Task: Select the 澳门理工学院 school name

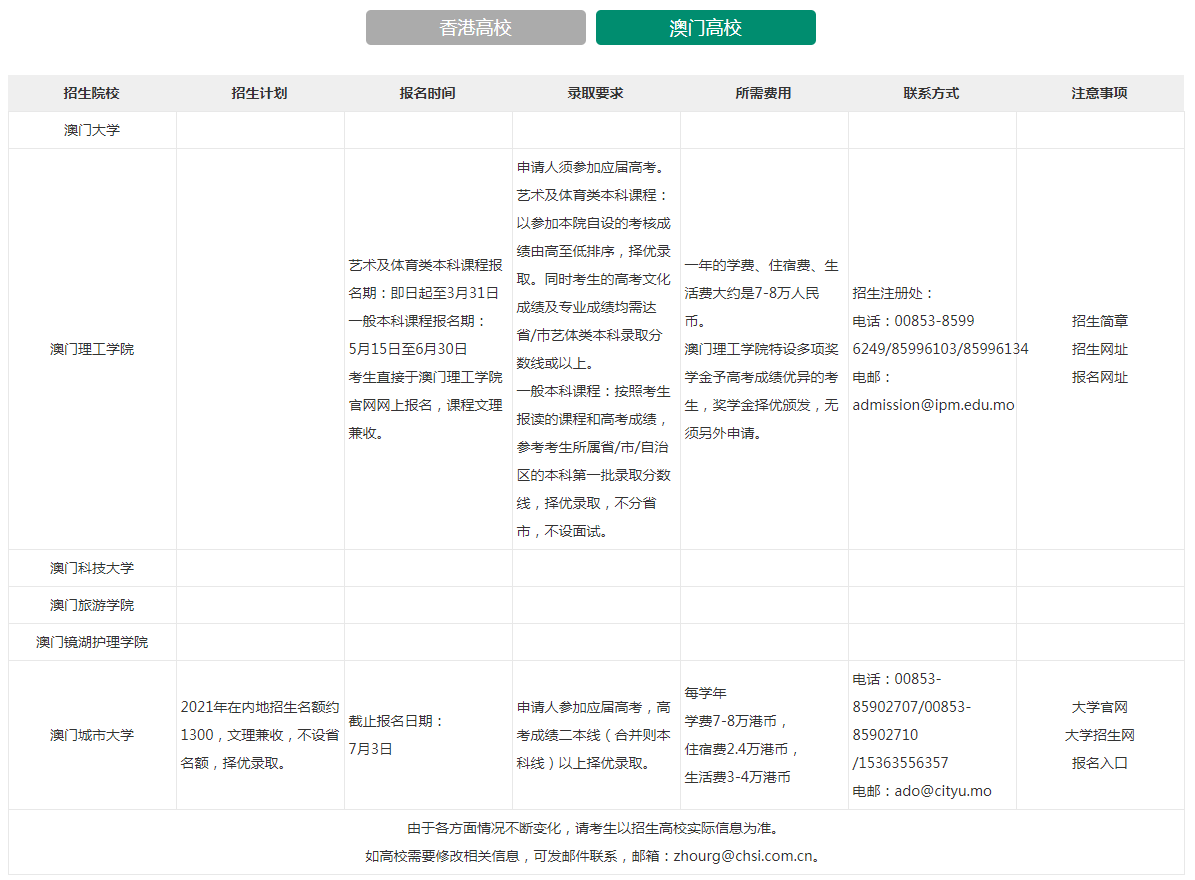Action: tap(92, 350)
